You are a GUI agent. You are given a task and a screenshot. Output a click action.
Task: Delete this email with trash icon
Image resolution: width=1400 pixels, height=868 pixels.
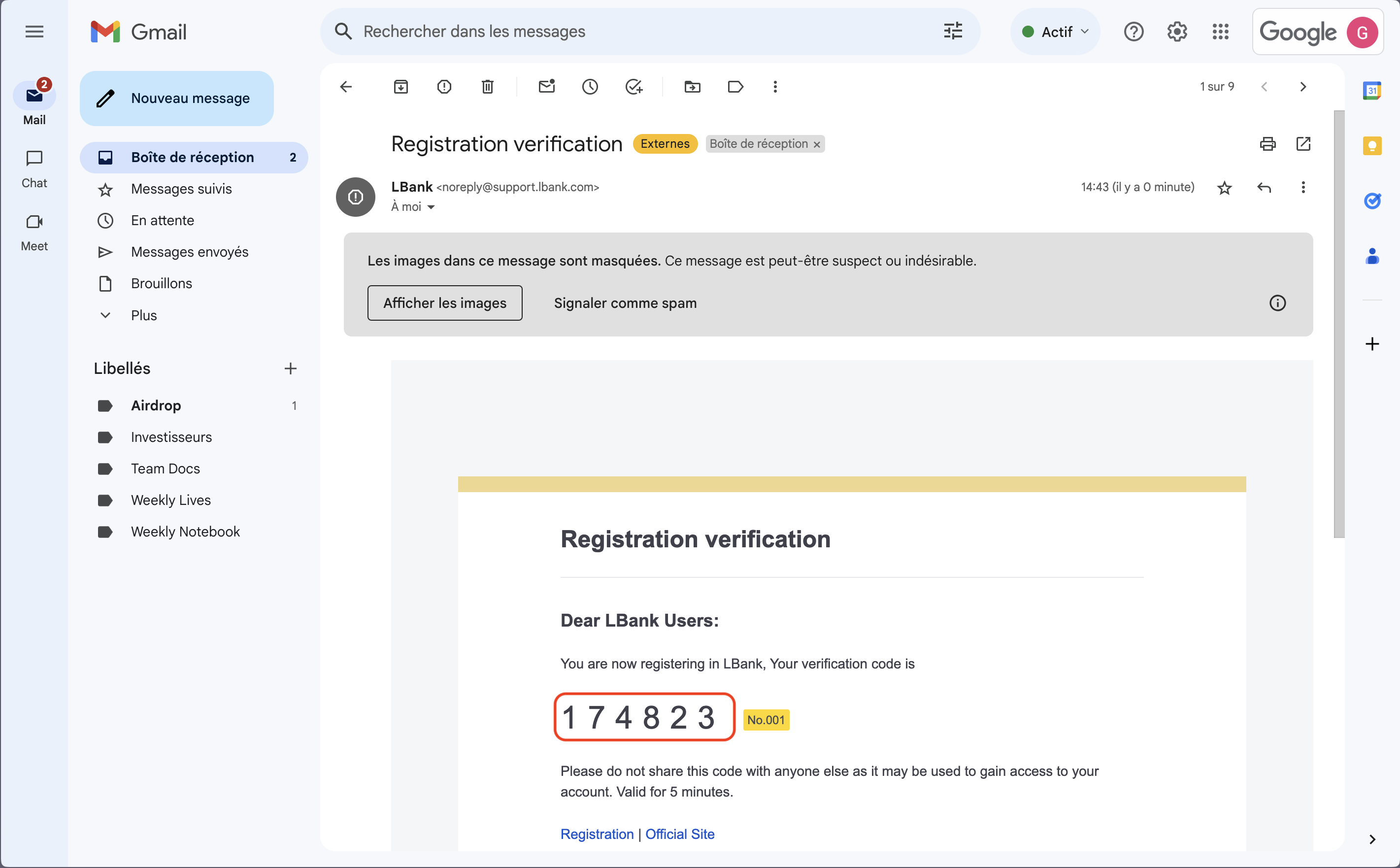(x=487, y=87)
